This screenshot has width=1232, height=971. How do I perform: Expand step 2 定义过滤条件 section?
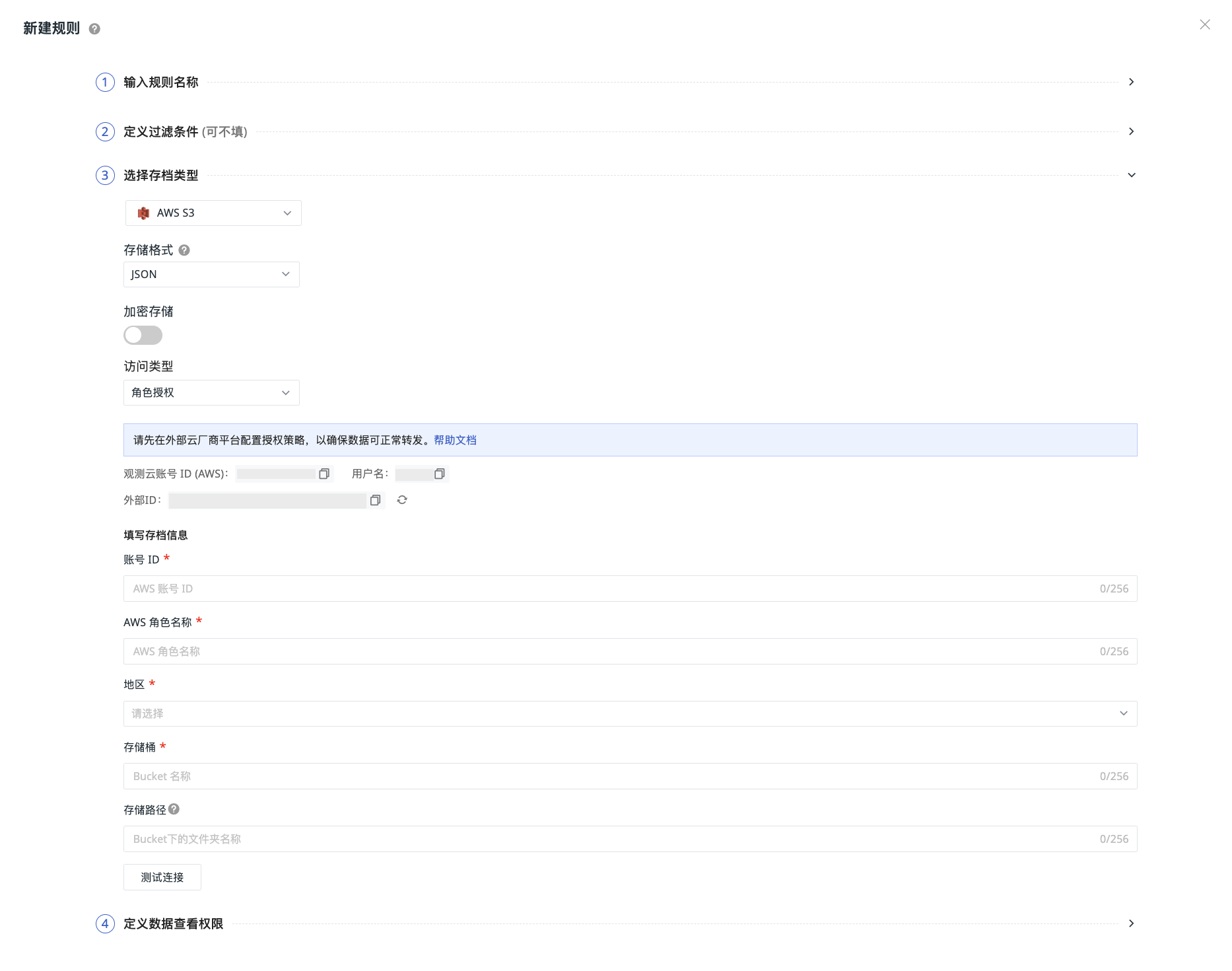pos(1131,132)
